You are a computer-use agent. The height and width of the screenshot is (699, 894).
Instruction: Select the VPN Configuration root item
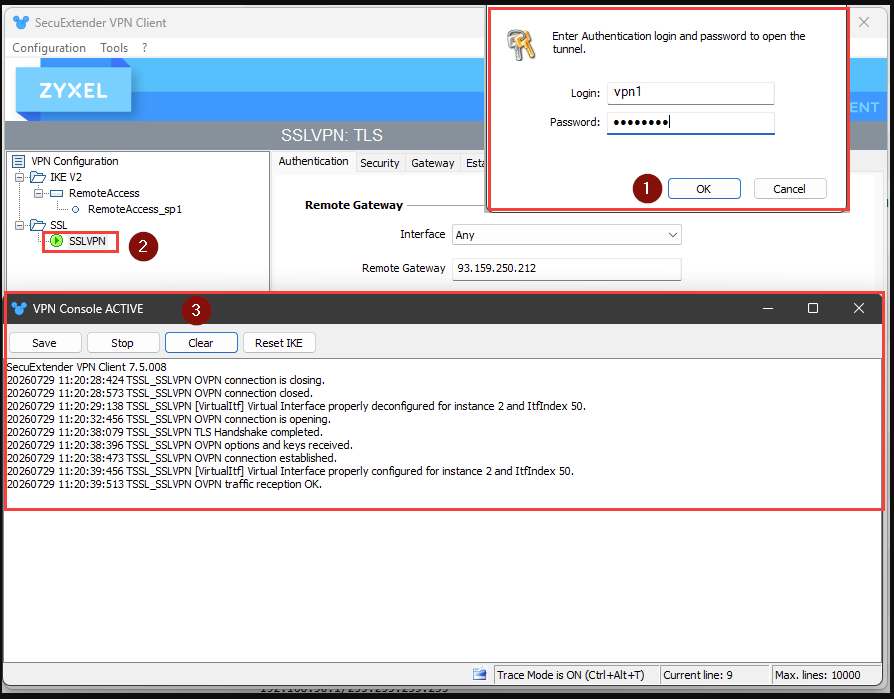[75, 161]
